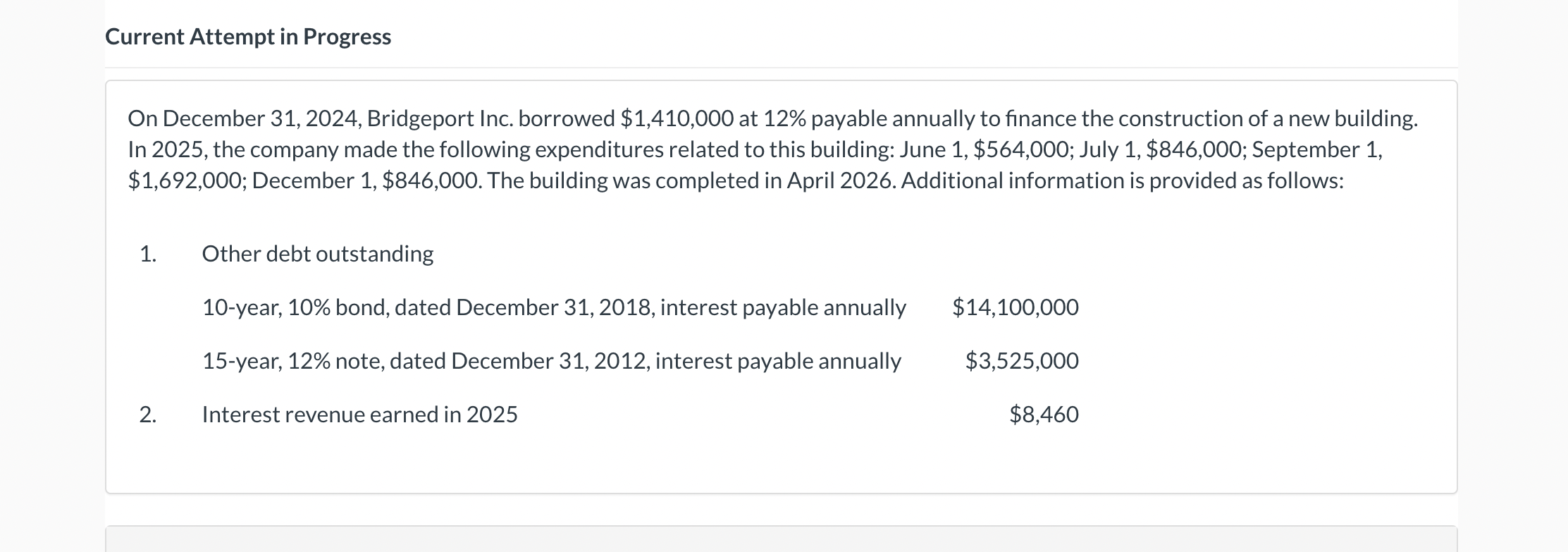Viewport: 1568px width, 552px height.
Task: Click the Current Attempt in Progress heading
Action: 248,37
